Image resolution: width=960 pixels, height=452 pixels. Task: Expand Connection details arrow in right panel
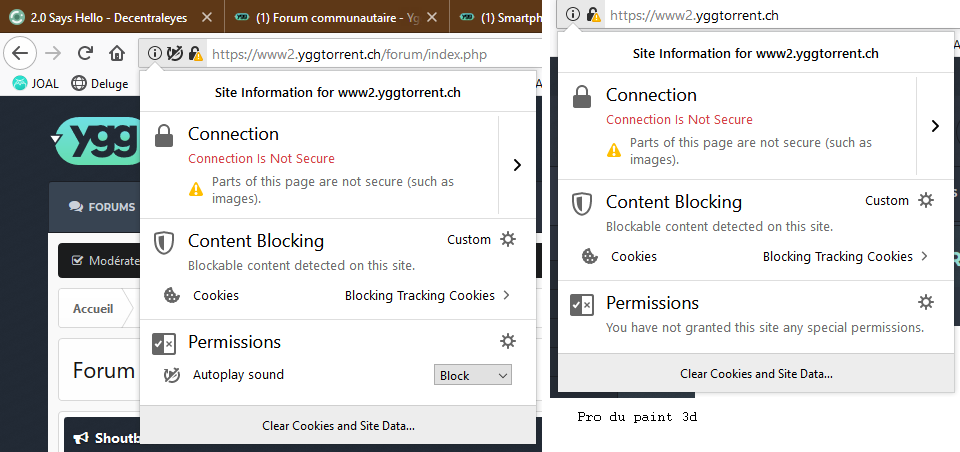coord(935,126)
